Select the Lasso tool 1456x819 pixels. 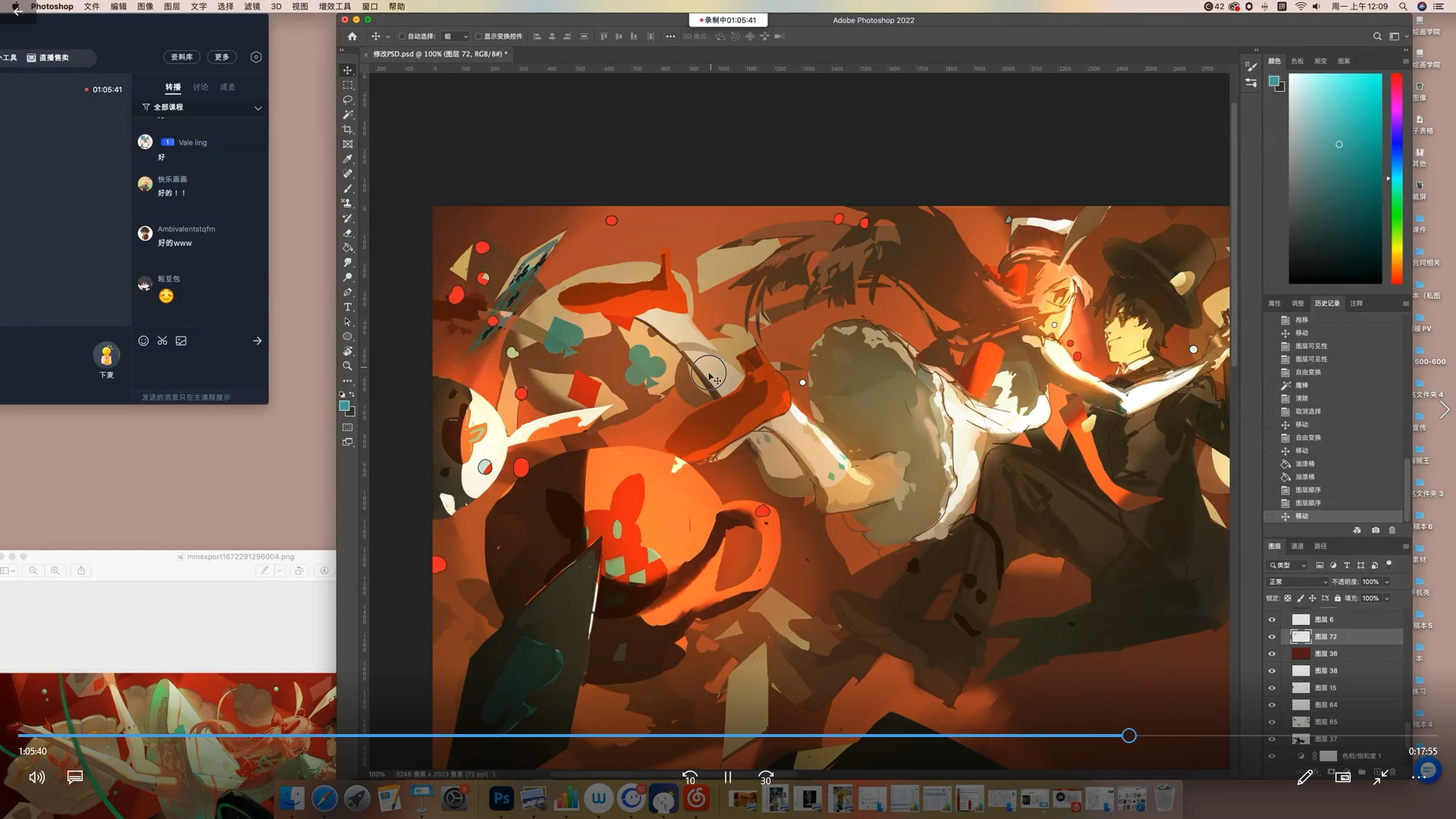point(348,100)
